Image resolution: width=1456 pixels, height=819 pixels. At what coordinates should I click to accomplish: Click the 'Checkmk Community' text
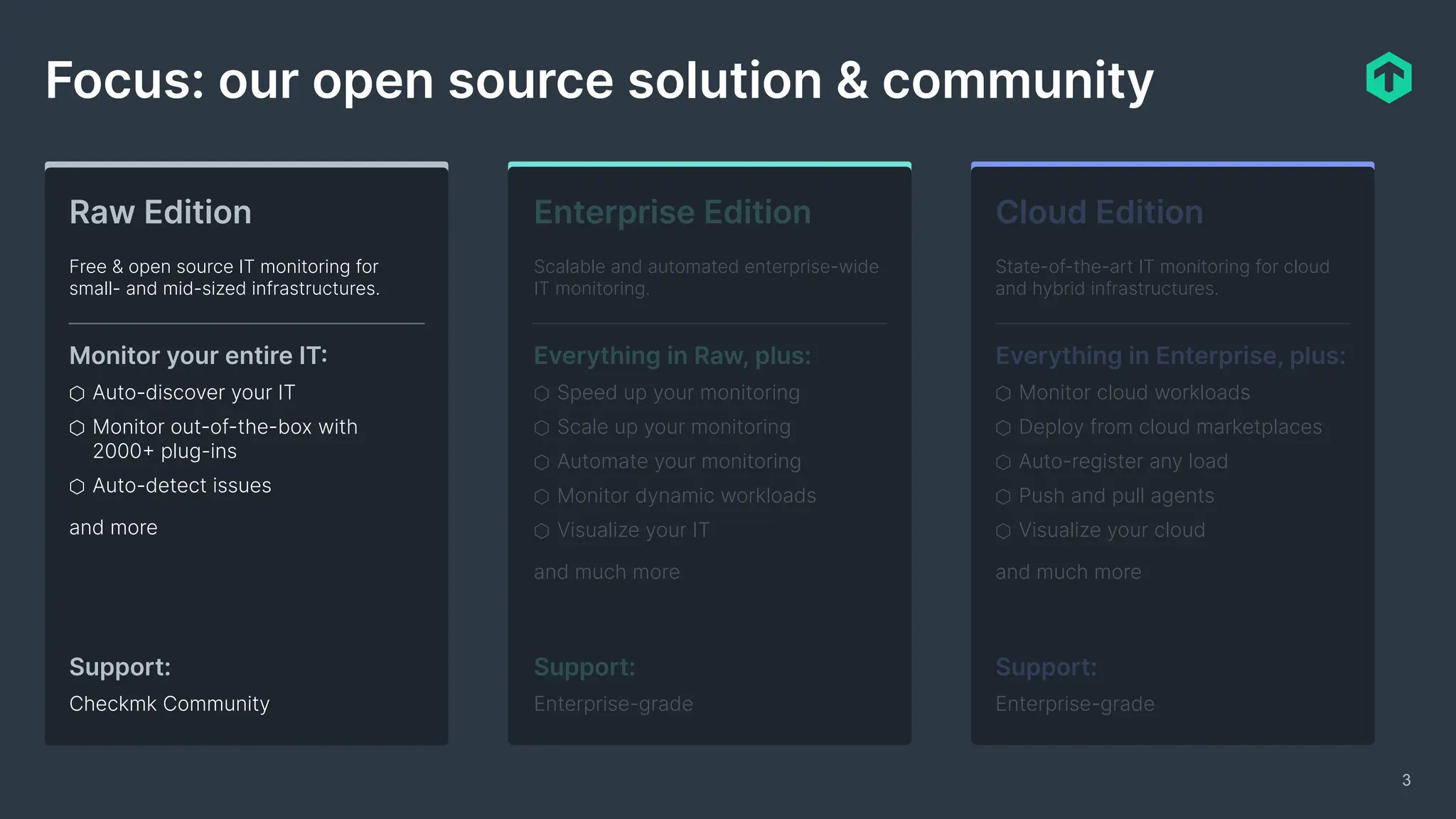[170, 704]
